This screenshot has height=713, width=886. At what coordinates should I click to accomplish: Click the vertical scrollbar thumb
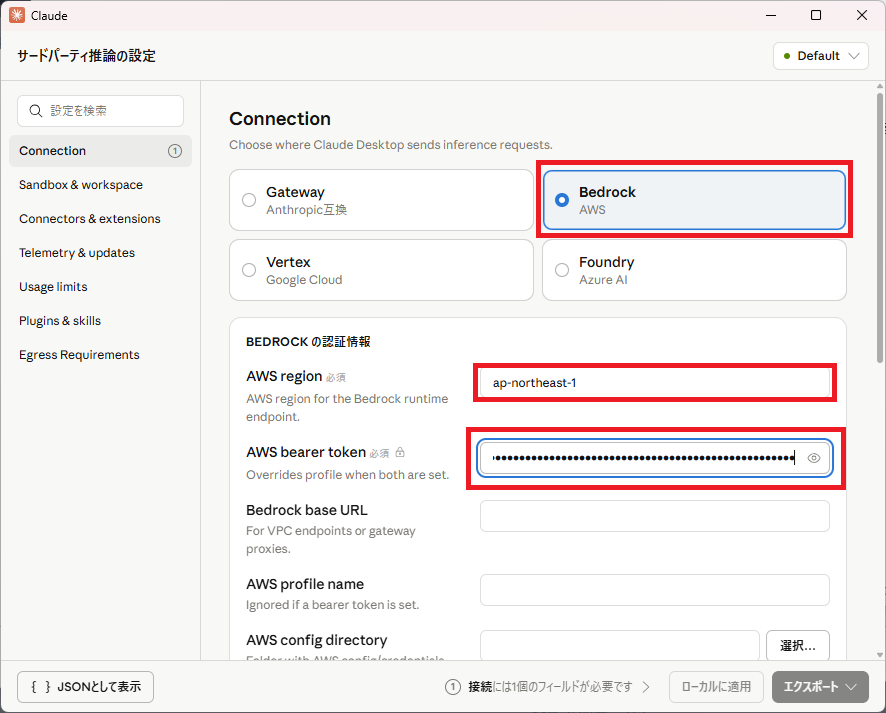tap(880, 228)
